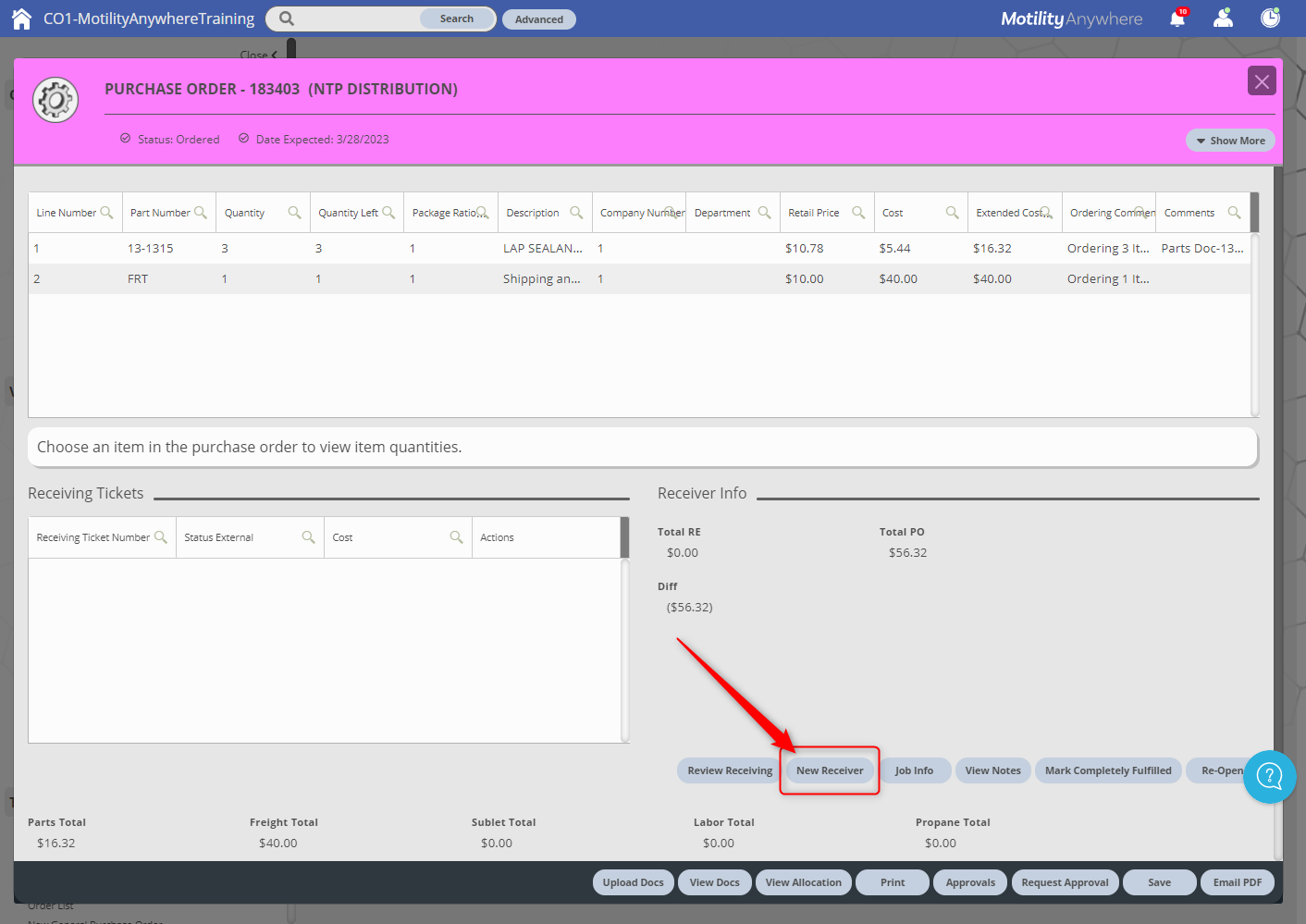Viewport: 1306px width, 924px height.
Task: Click the purchase order gear icon
Action: point(55,100)
